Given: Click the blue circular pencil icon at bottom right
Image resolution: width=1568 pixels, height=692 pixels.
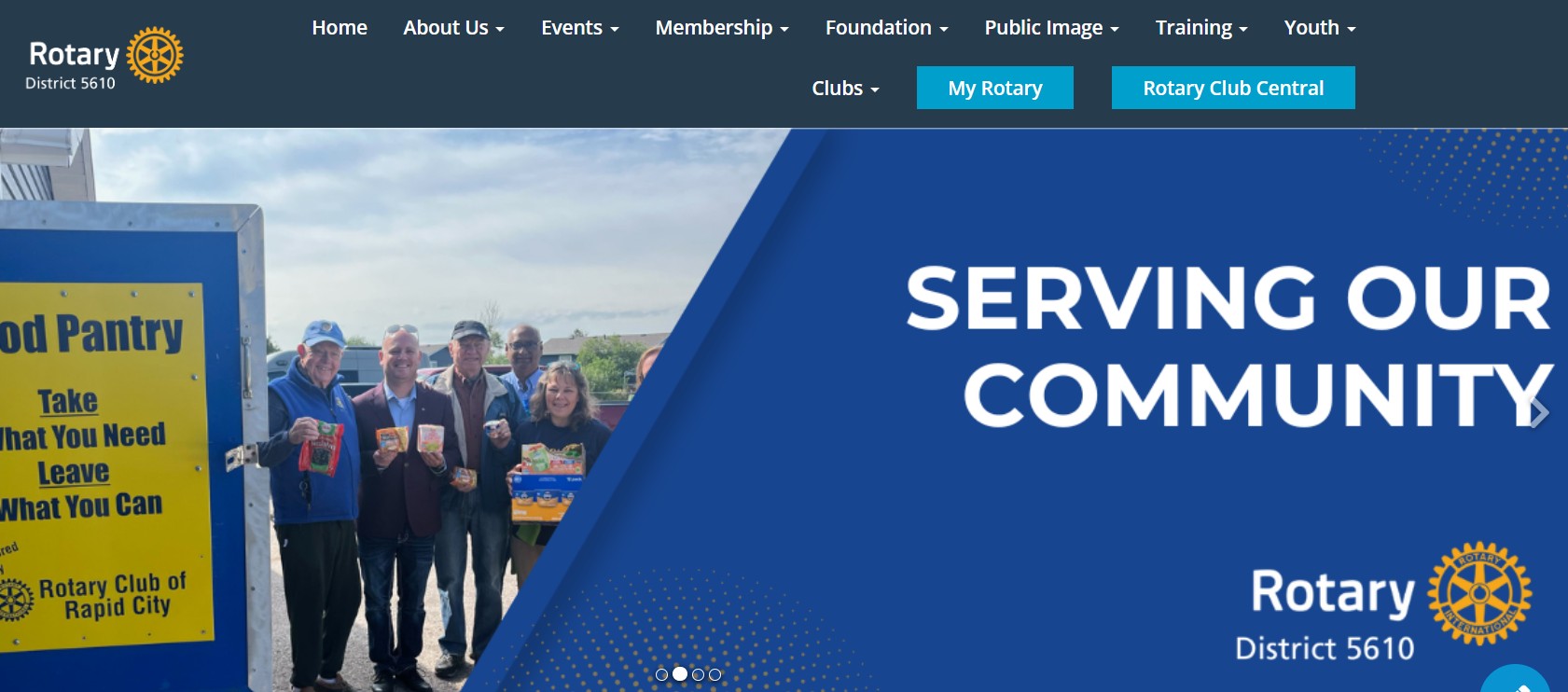Looking at the screenshot, I should coord(1516,681).
